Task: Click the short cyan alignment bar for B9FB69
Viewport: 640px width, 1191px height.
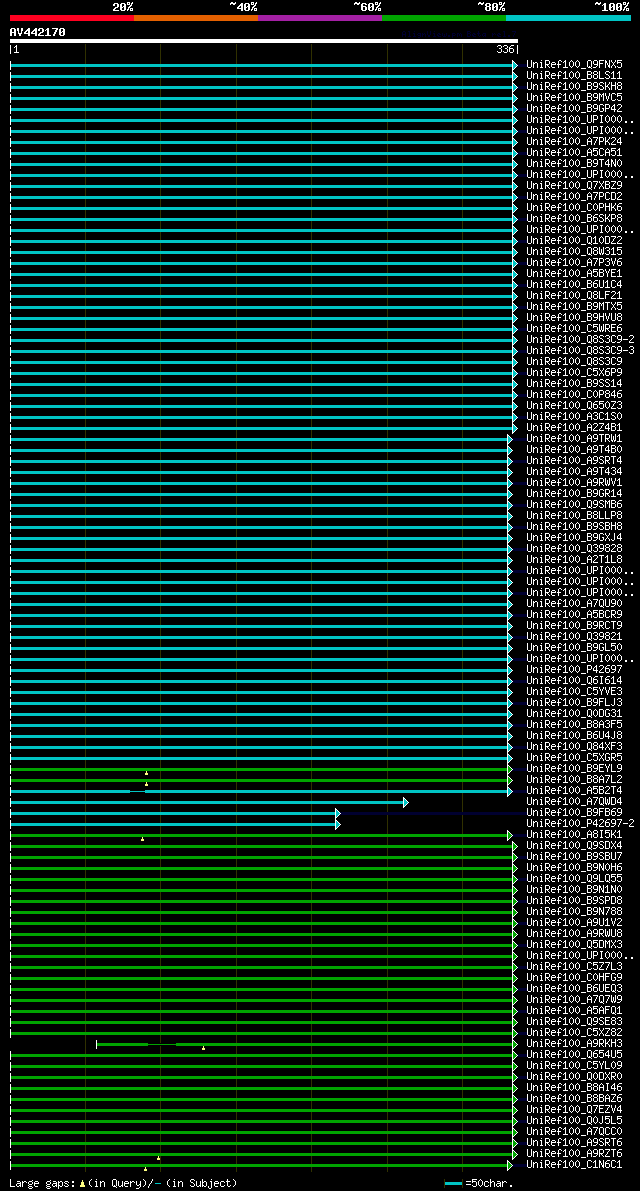Action: point(173,813)
